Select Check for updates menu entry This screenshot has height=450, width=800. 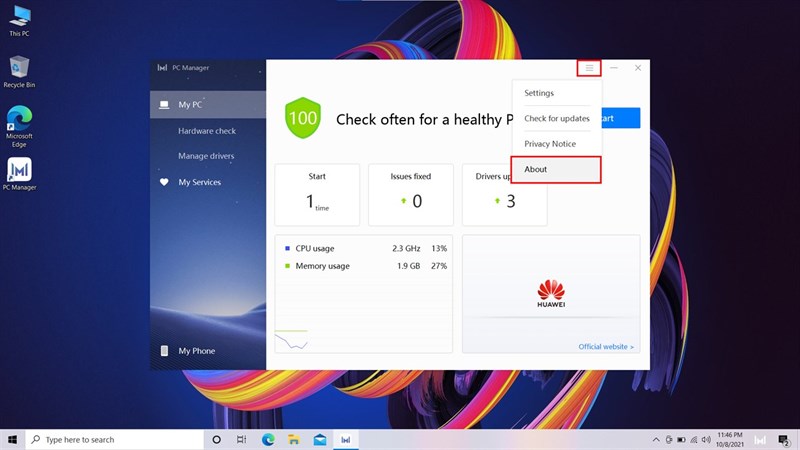tap(557, 118)
